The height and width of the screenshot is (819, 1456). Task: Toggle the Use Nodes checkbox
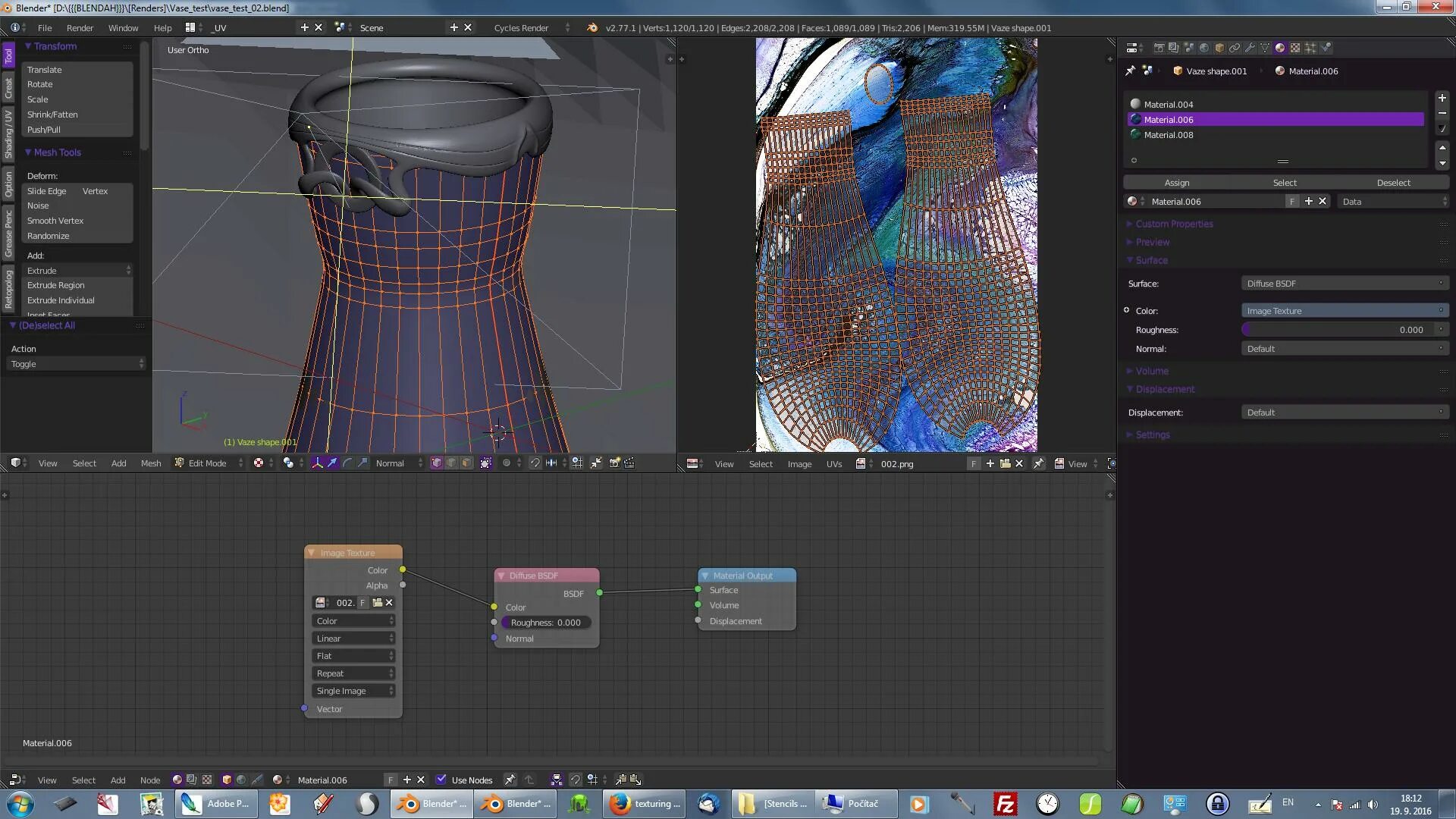(441, 780)
